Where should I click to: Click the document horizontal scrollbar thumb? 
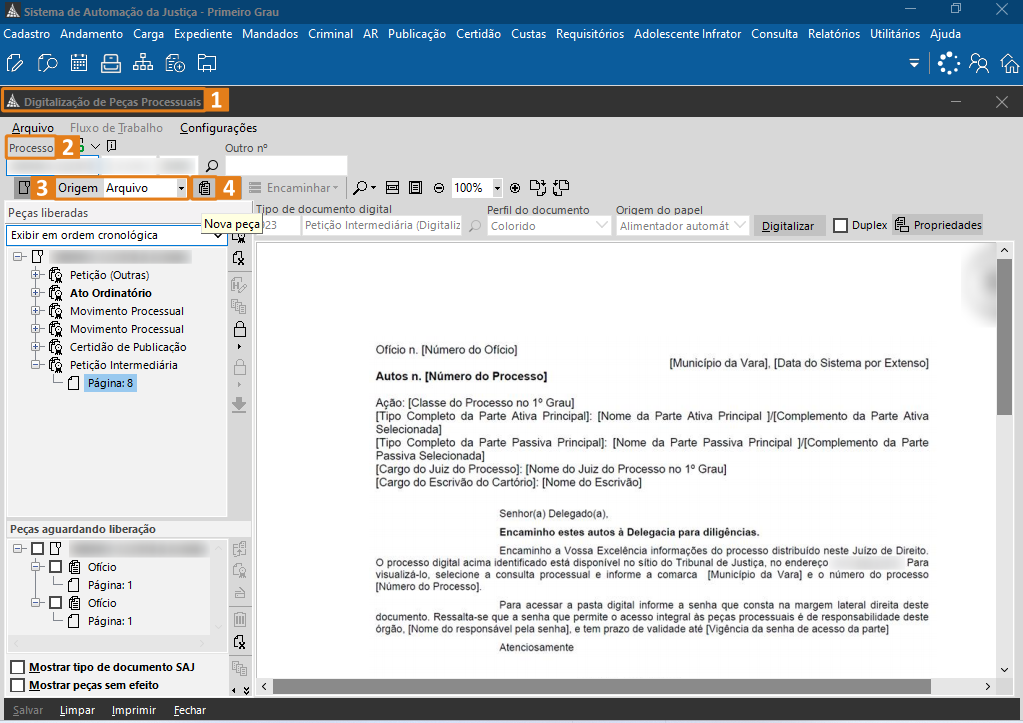coord(602,686)
